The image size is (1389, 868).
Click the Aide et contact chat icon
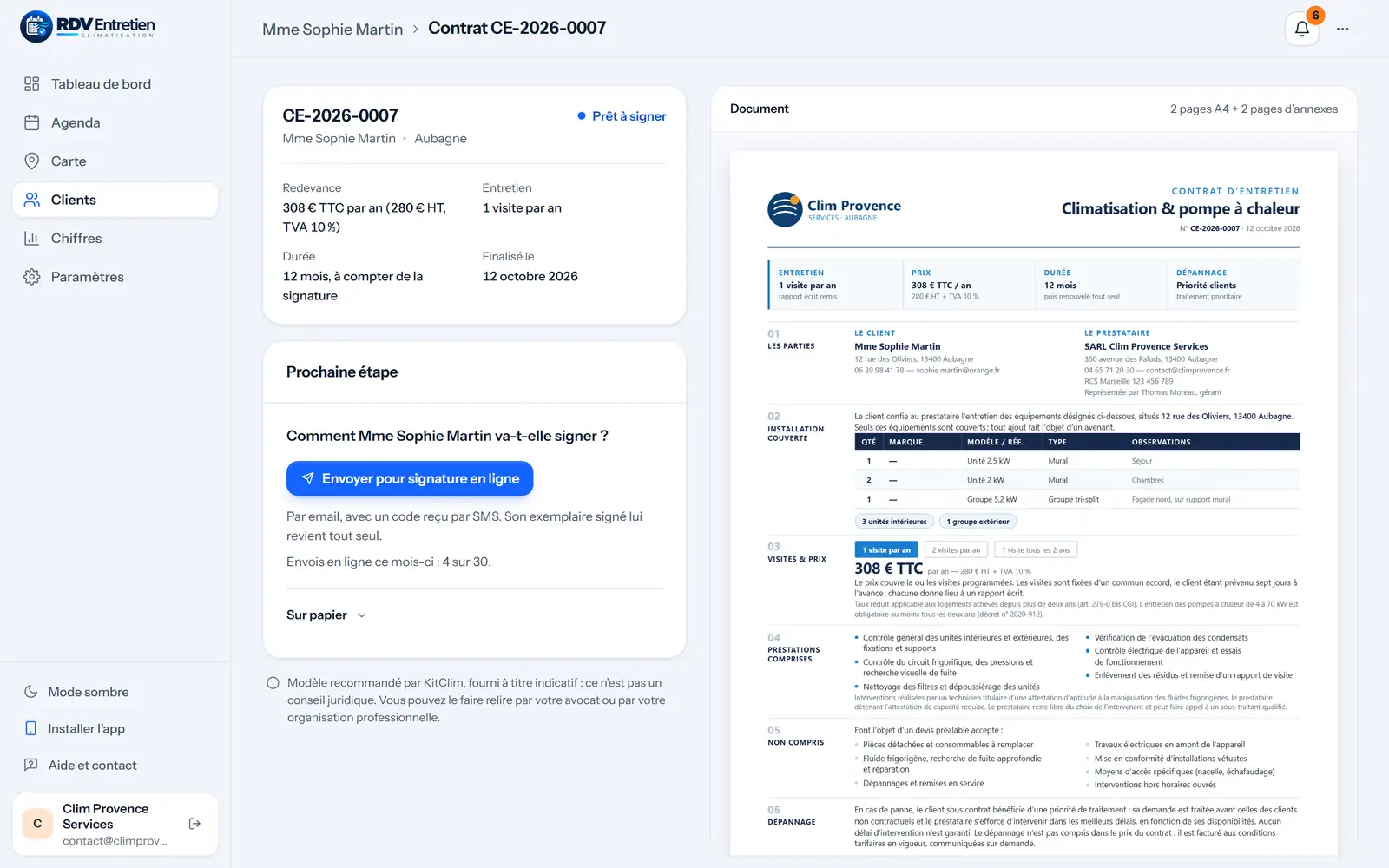coord(31,765)
